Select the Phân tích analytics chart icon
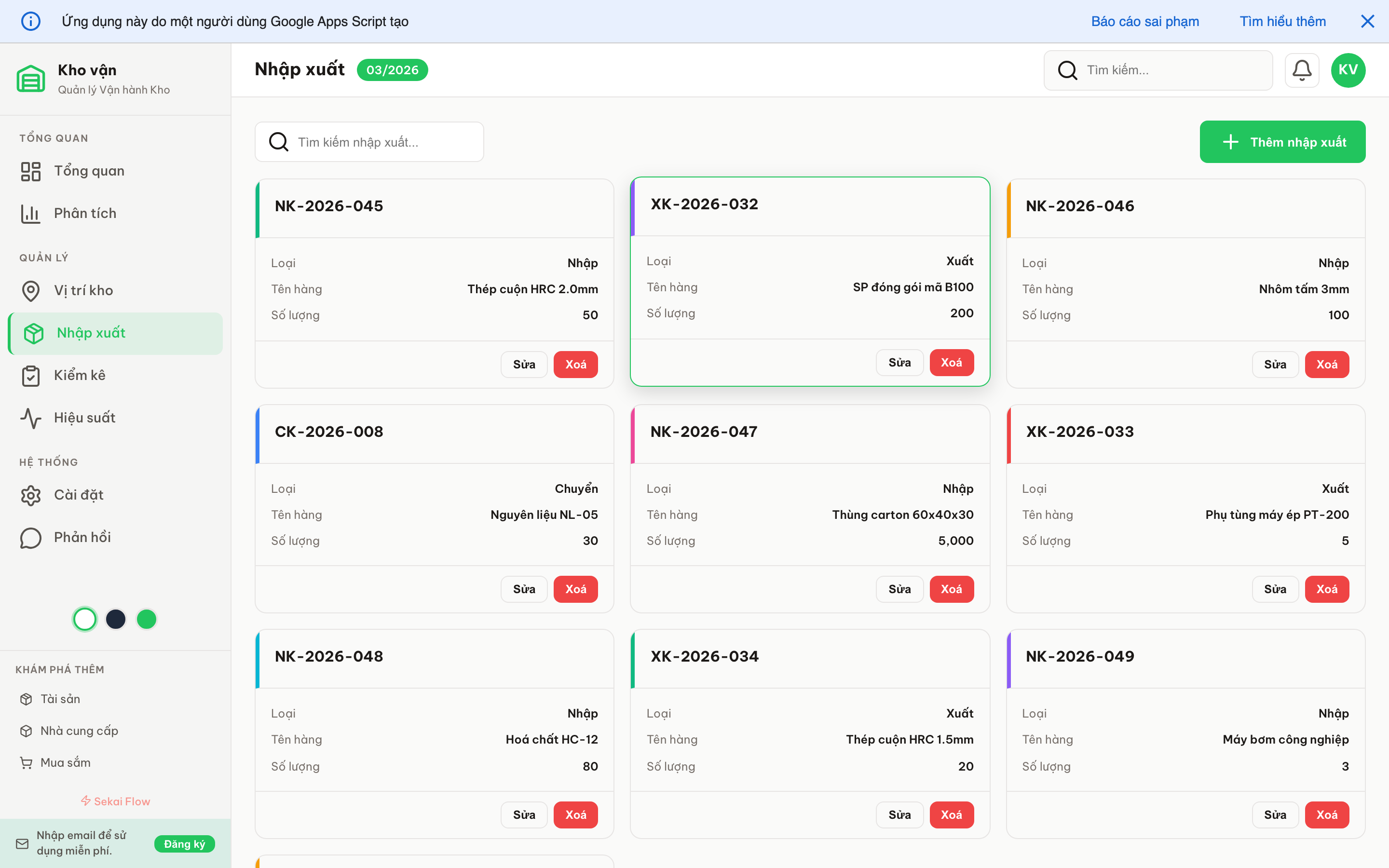This screenshot has height=868, width=1389. 31,213
